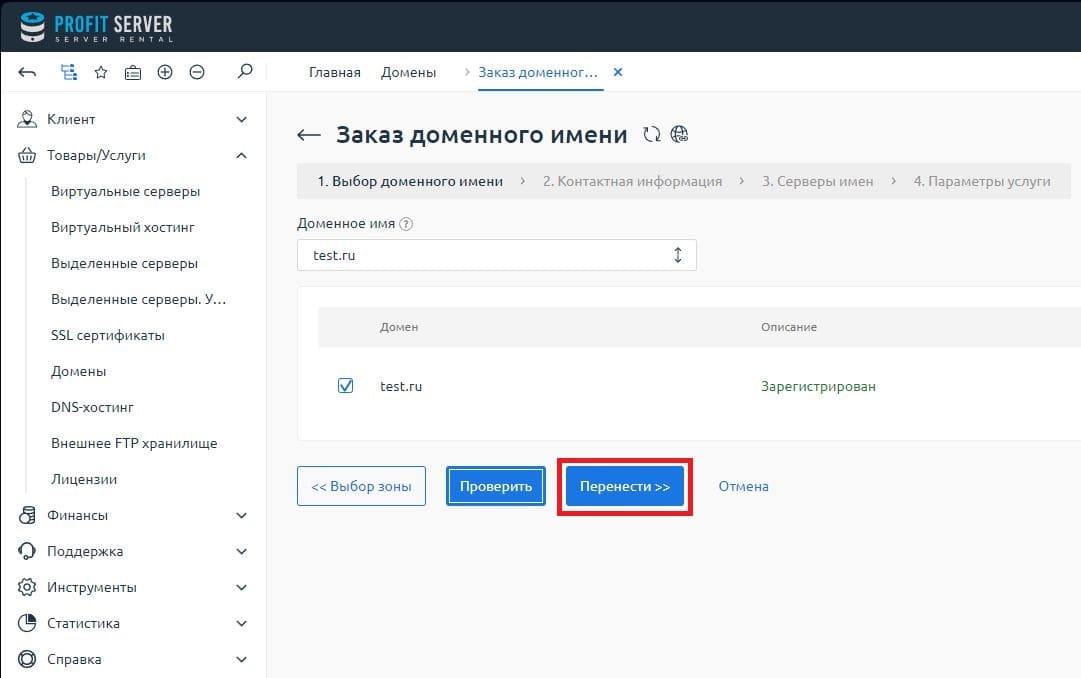Click the Описание column header
The image size is (1081, 678).
[789, 327]
